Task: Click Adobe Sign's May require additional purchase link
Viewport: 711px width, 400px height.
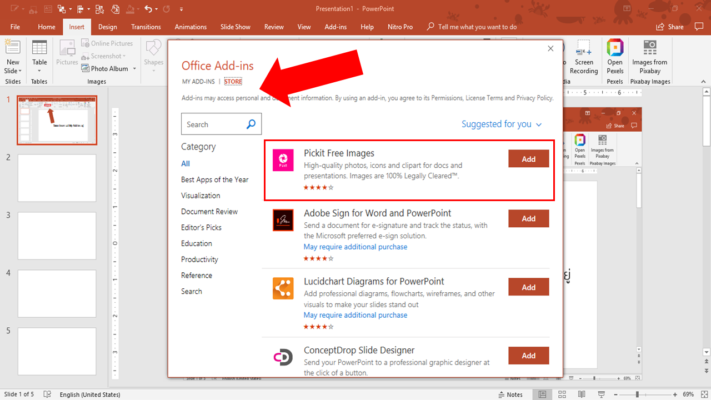Action: 355,247
